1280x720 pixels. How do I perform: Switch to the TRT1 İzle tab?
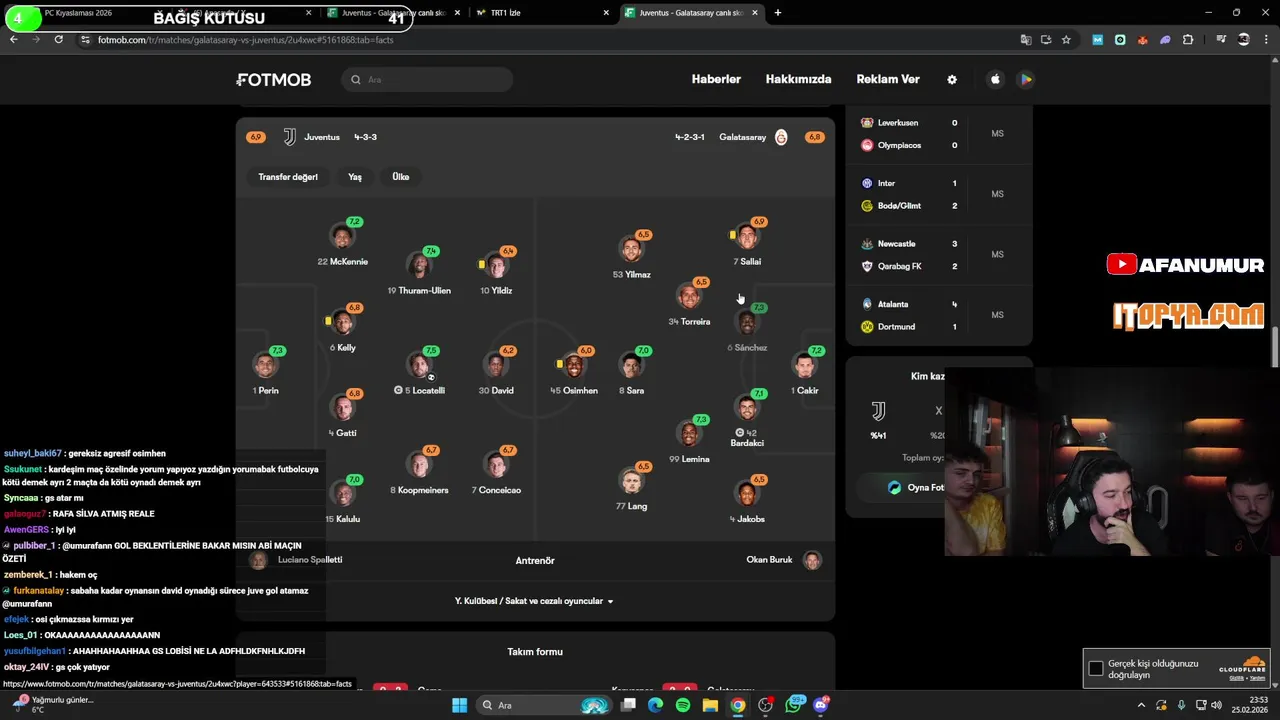point(543,13)
